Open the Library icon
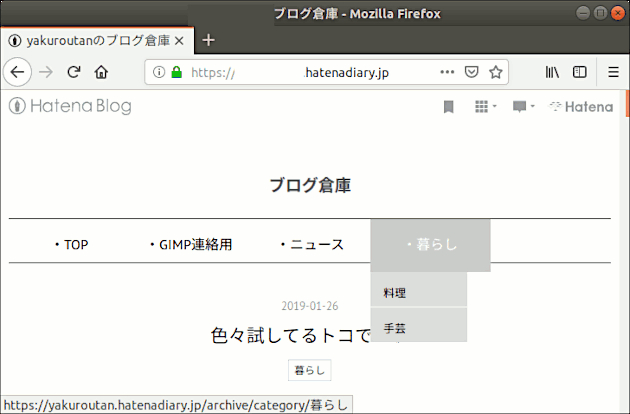The width and height of the screenshot is (630, 414). click(552, 72)
